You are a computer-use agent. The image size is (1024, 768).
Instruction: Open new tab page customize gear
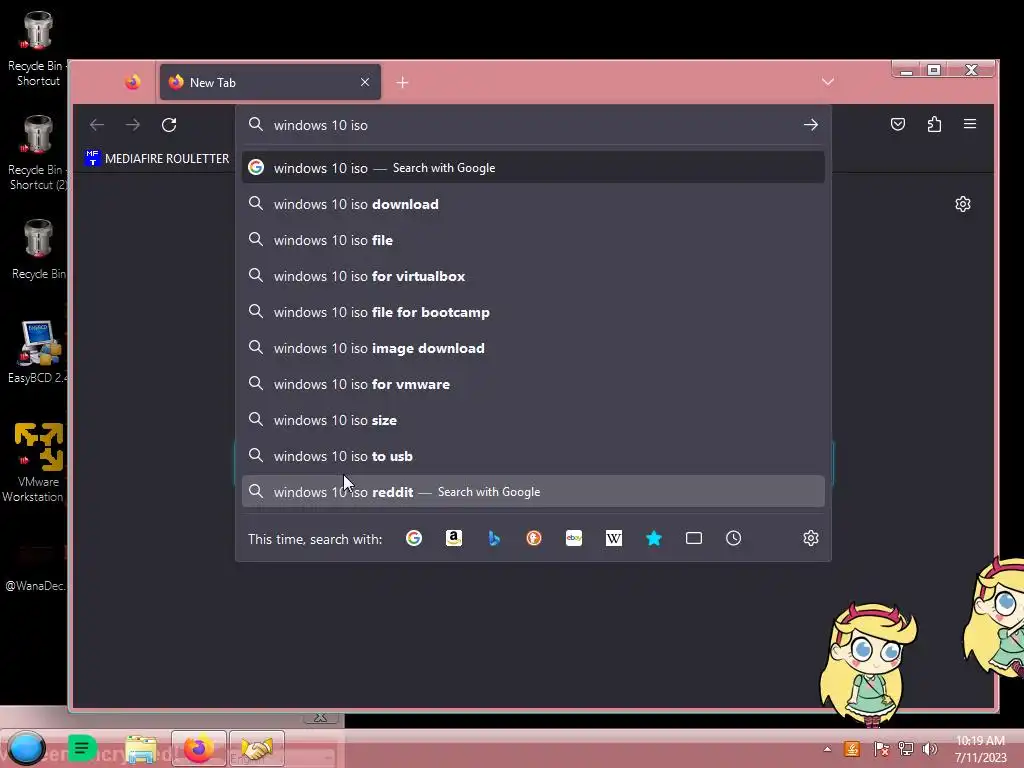(x=963, y=204)
